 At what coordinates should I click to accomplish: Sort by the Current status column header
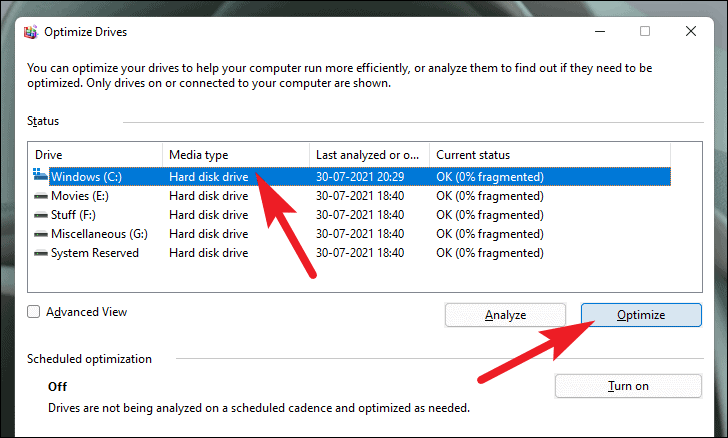548,155
